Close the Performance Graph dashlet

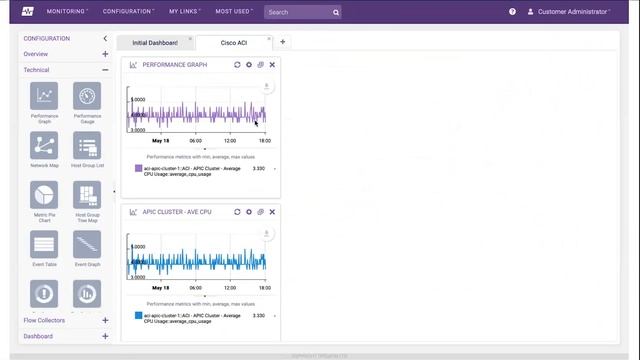point(272,64)
